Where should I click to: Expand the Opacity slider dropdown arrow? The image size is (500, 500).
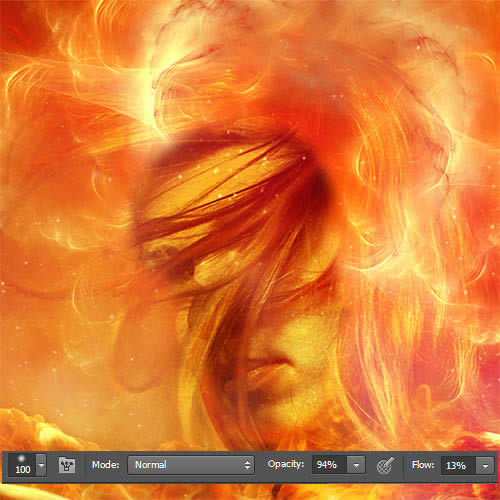tap(356, 465)
